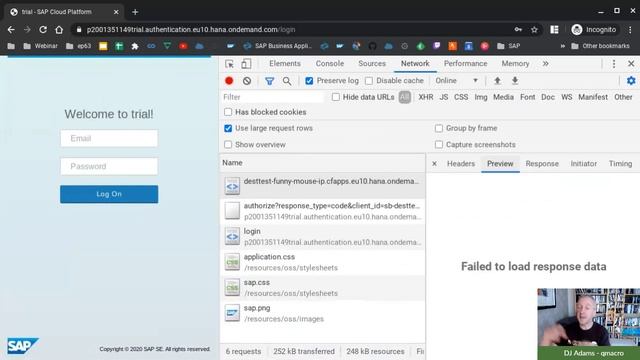
Task: Close the DevTools panel
Action: pyautogui.click(x=631, y=64)
